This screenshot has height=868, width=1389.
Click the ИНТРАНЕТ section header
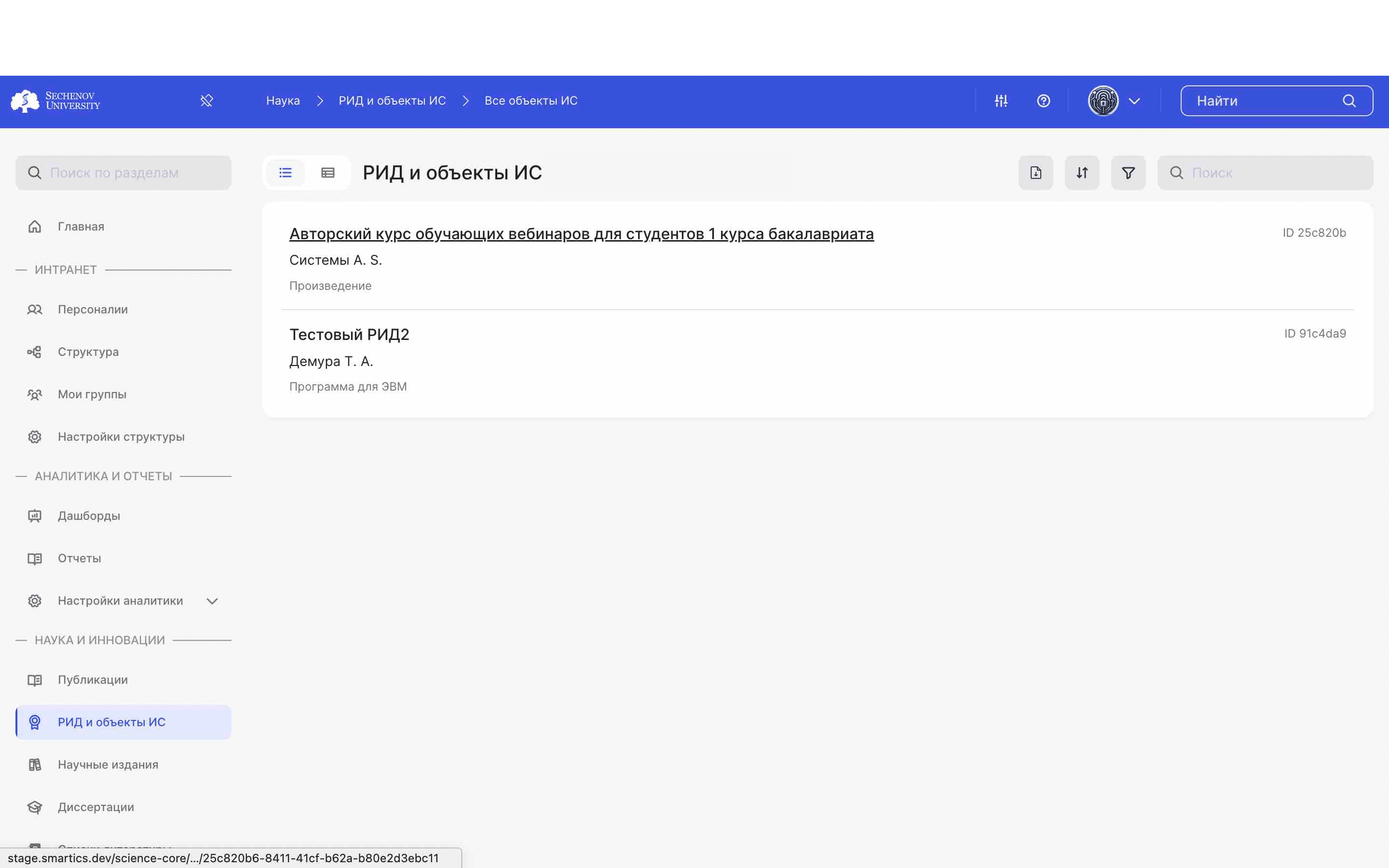pyautogui.click(x=66, y=270)
